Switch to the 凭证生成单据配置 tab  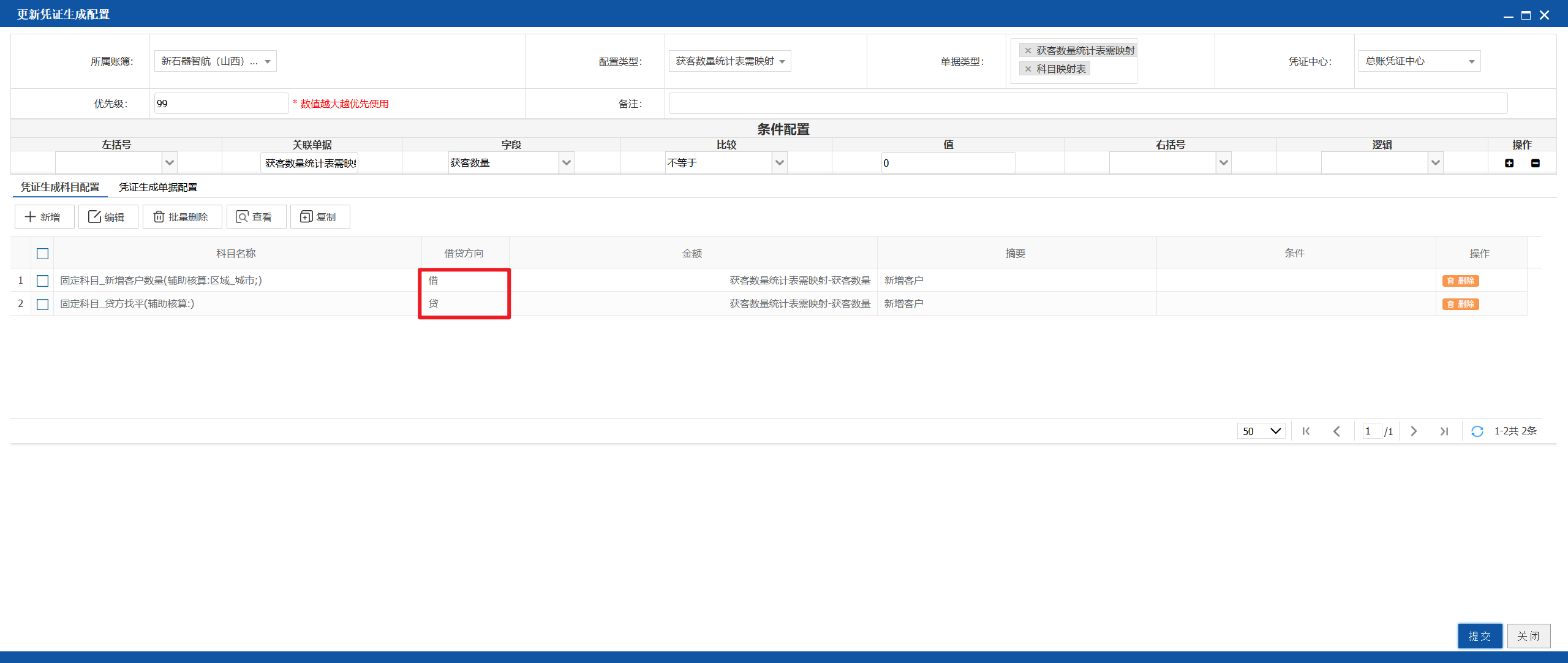click(x=158, y=188)
